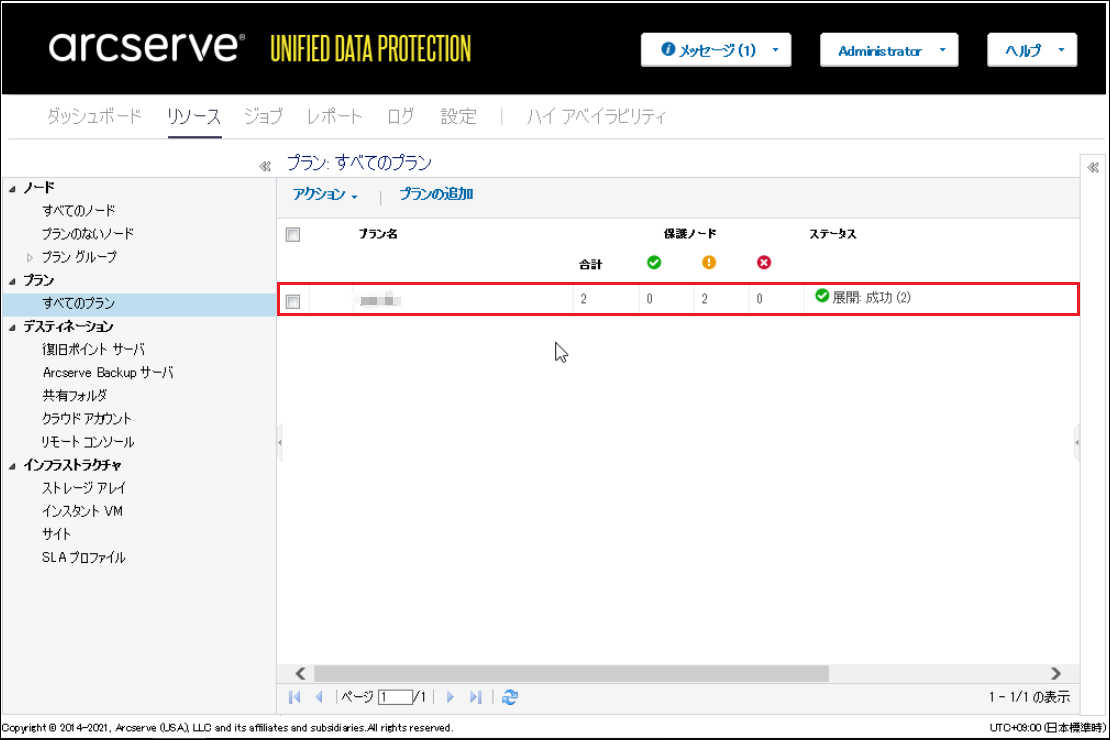Image resolution: width=1110 pixels, height=740 pixels.
Task: Click the プラン名 column header
Action: click(x=378, y=234)
